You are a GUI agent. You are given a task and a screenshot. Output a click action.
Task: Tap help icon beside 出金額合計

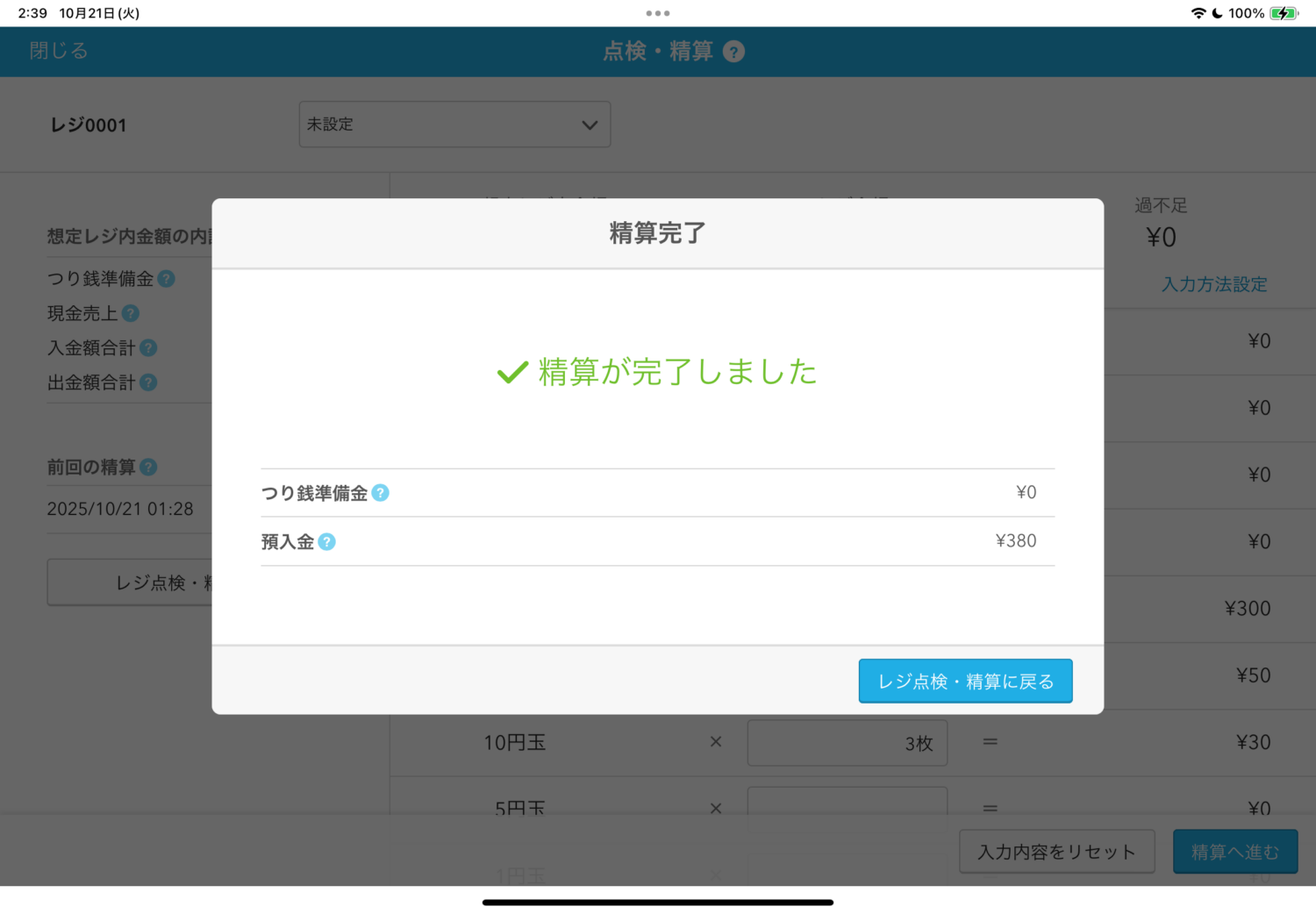click(148, 382)
